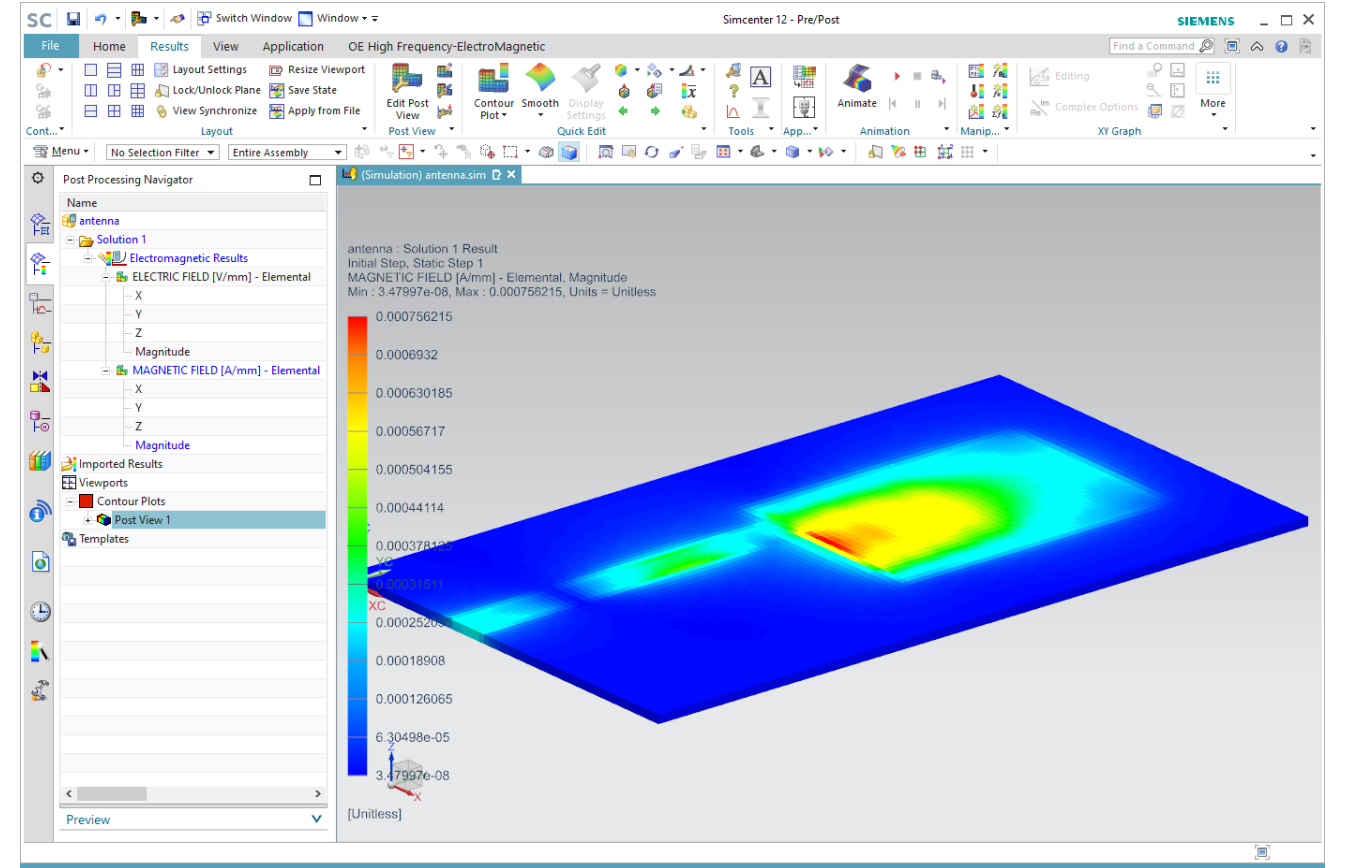Toggle View Synchronize option
Image resolution: width=1351 pixels, height=868 pixels.
point(206,111)
